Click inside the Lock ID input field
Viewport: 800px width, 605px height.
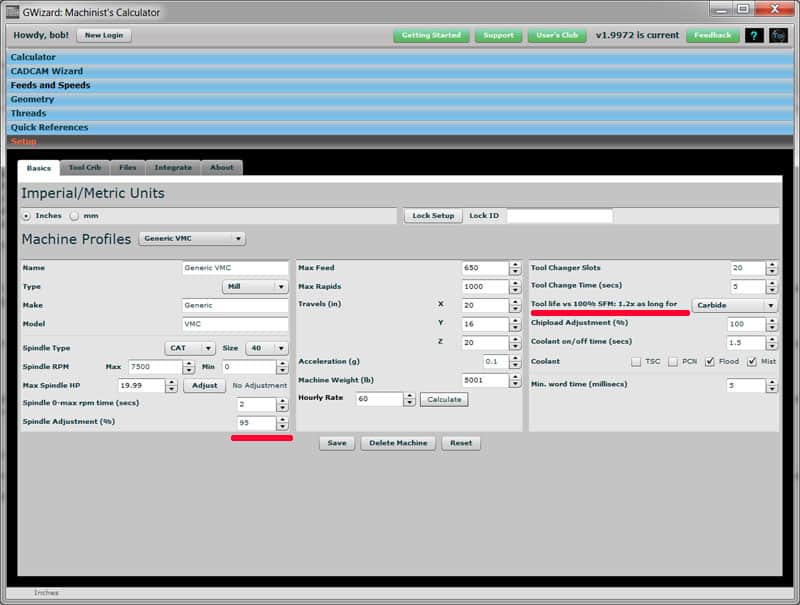coord(560,215)
